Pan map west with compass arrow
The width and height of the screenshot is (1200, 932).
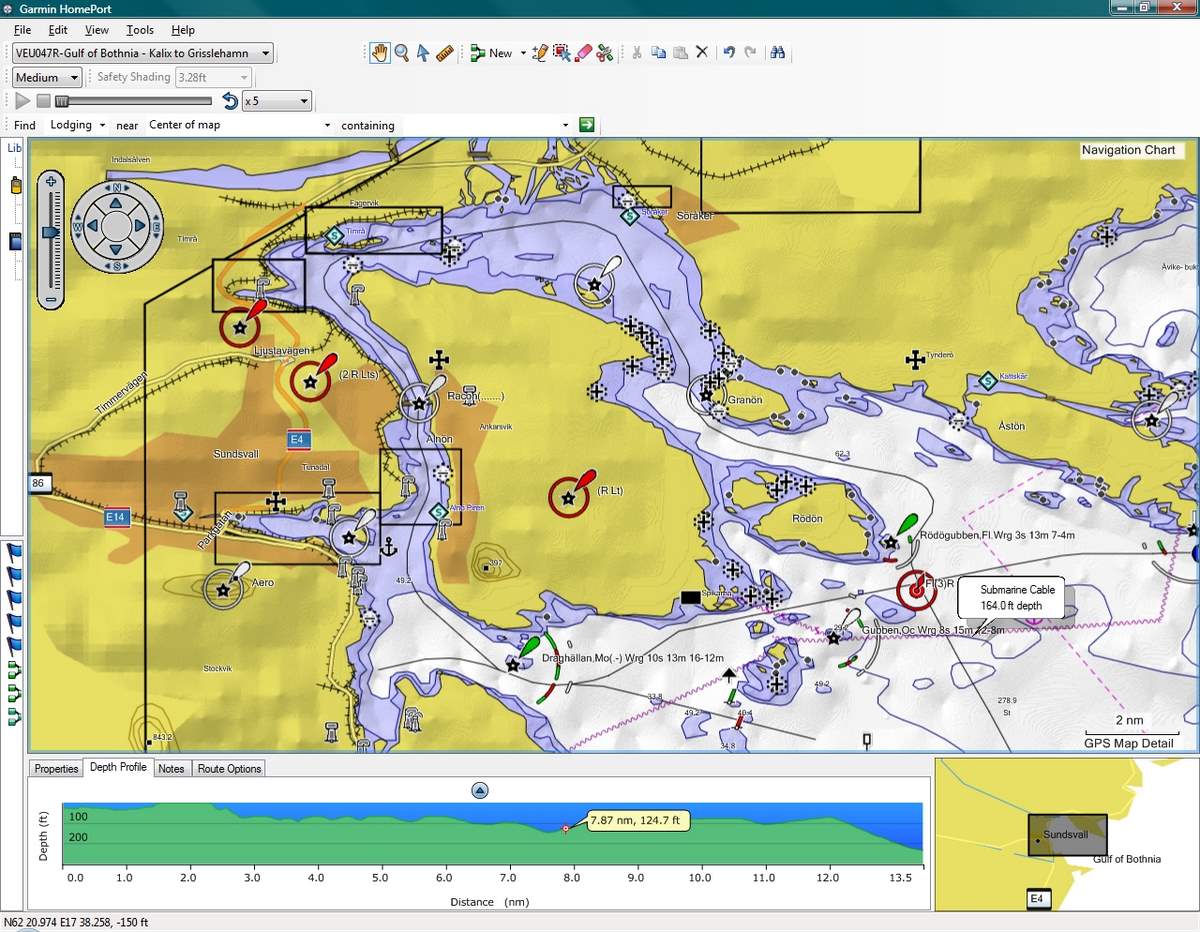pos(93,227)
